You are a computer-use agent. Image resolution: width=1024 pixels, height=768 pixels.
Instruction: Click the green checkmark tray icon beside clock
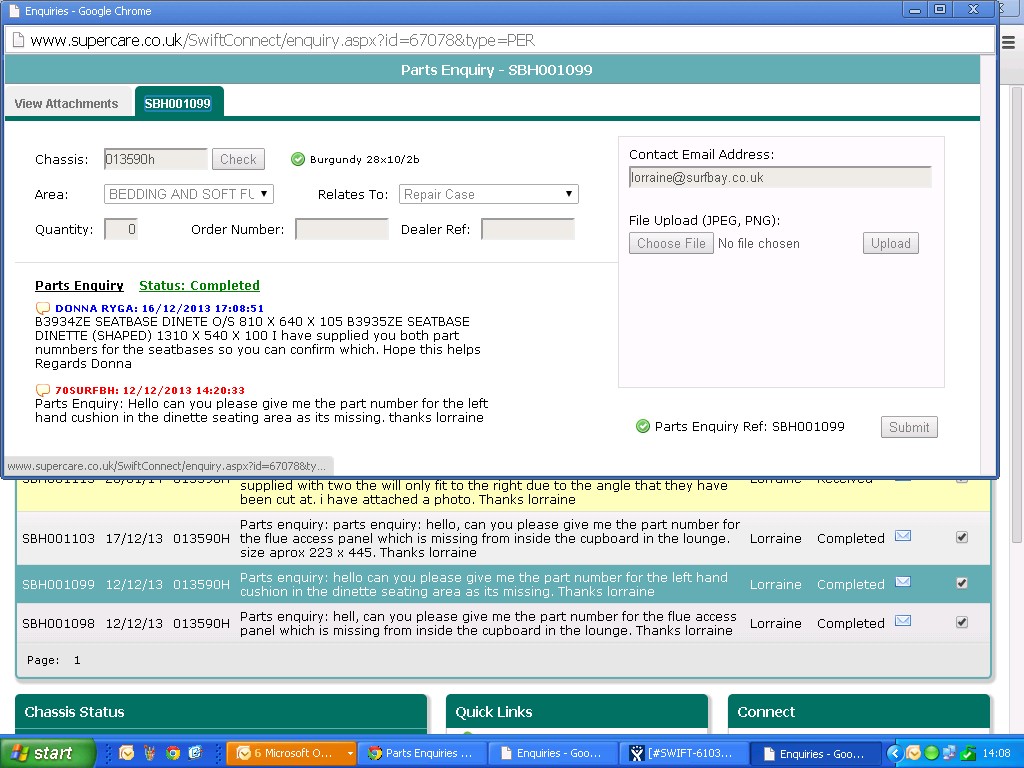[x=968, y=754]
